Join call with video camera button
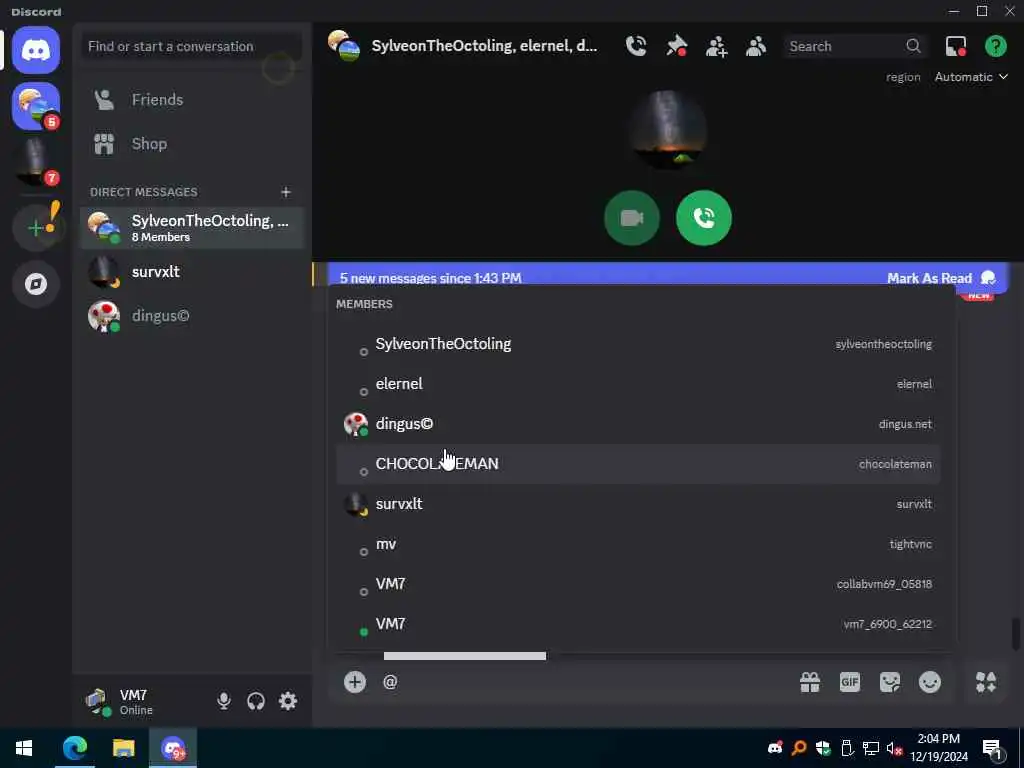Screen dimensions: 1024x768 click(x=632, y=217)
